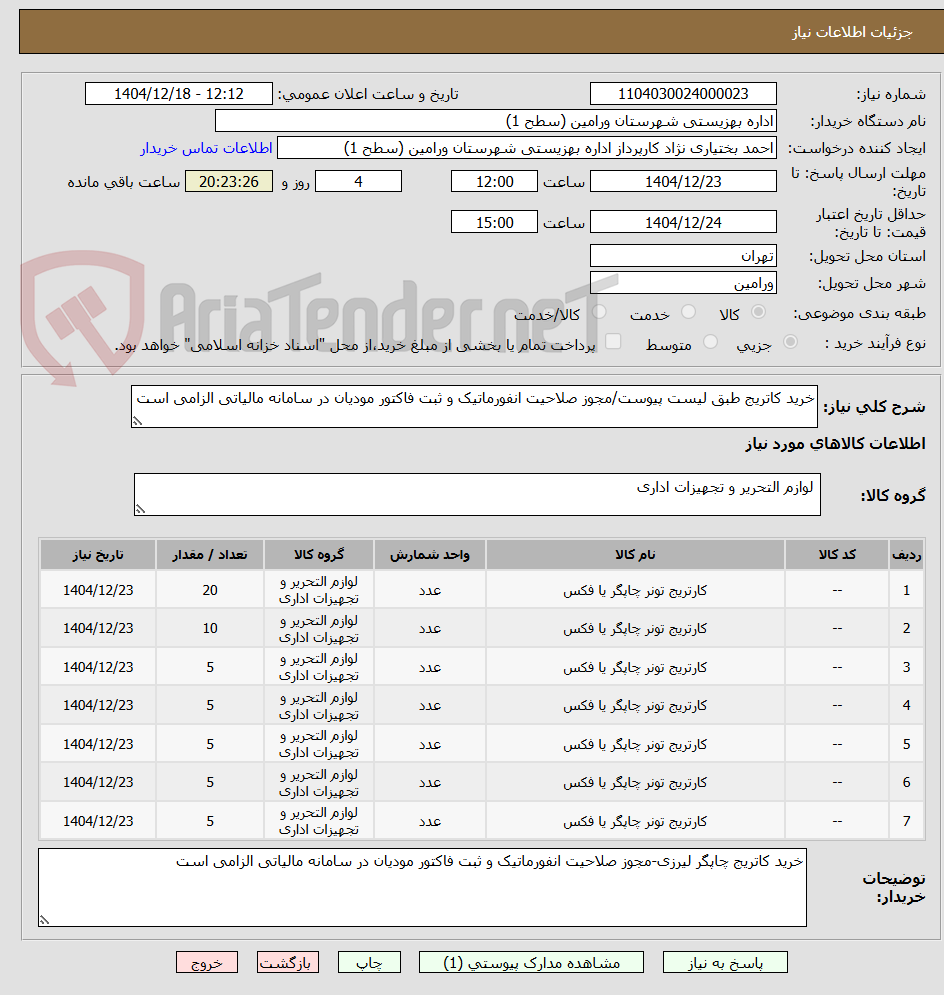Click item name کارتریج تونر in row 1

635,590
